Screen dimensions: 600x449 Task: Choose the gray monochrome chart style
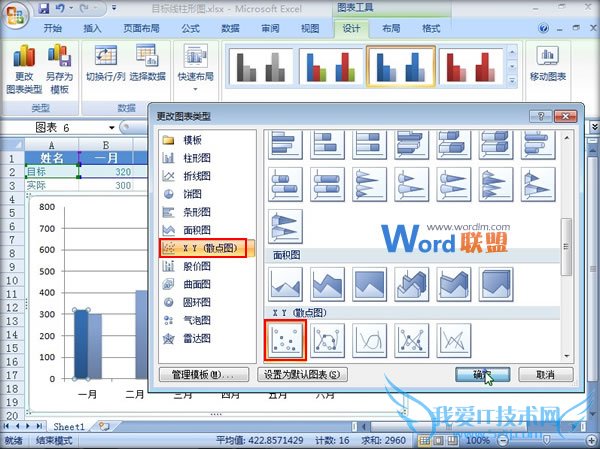click(261, 67)
